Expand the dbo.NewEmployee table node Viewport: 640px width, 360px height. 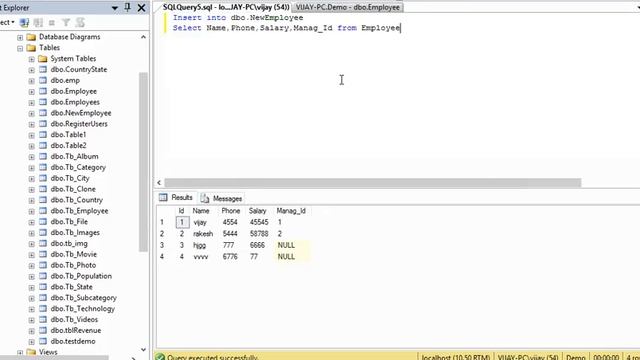click(31, 113)
